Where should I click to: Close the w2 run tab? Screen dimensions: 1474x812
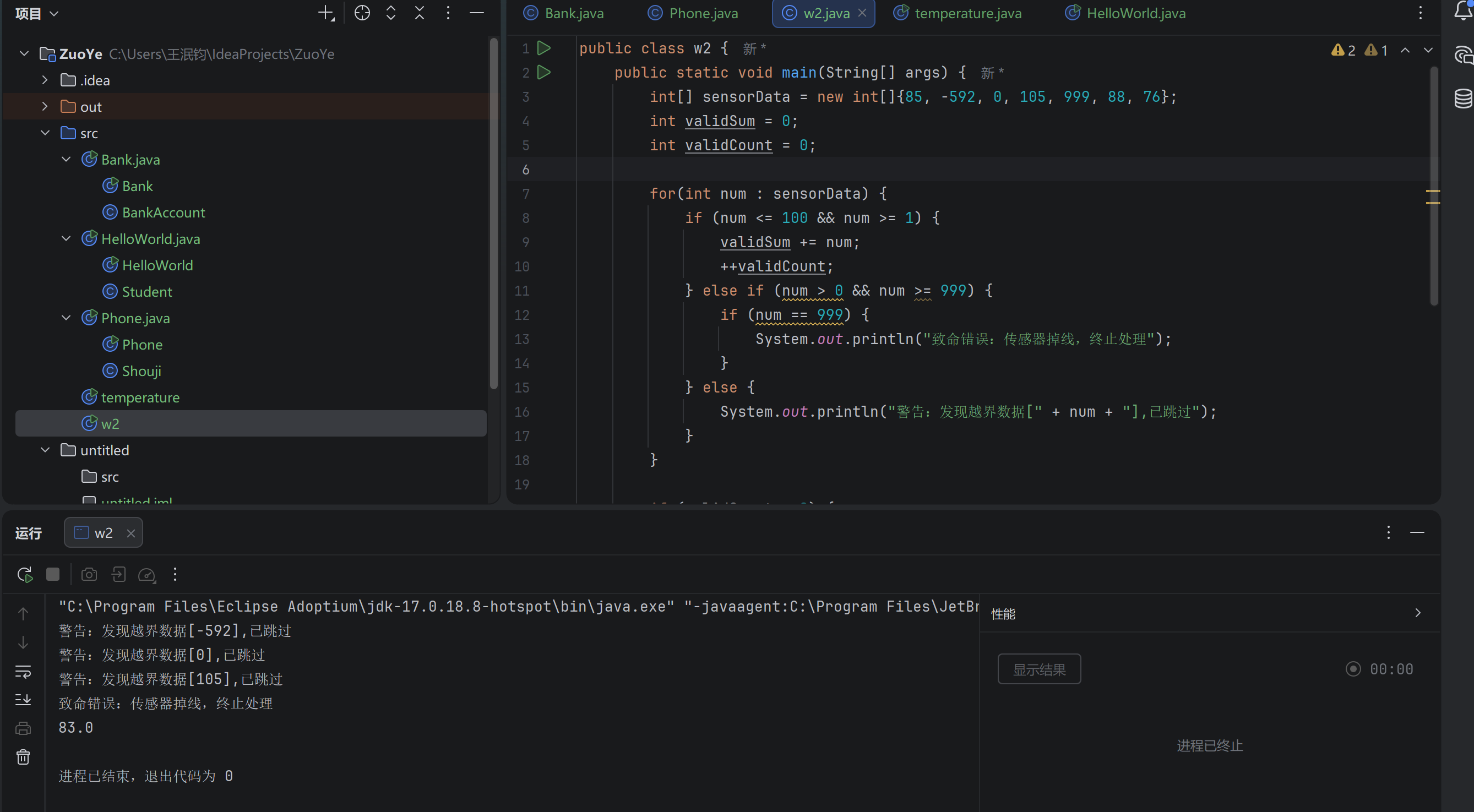click(131, 533)
